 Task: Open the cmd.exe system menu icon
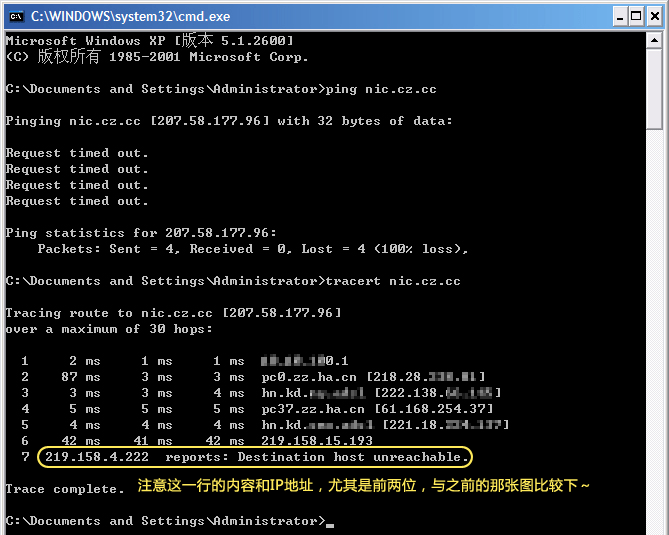[15, 15]
